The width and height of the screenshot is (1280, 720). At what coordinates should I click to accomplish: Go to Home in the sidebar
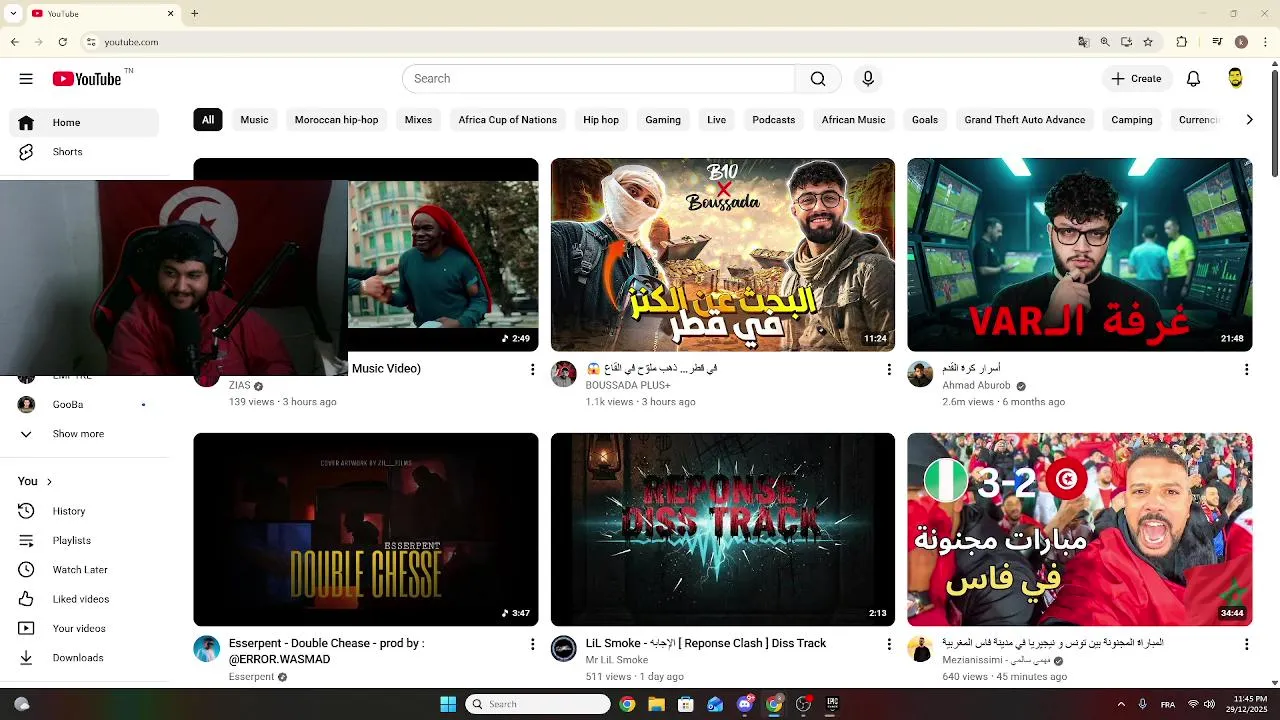(84, 123)
